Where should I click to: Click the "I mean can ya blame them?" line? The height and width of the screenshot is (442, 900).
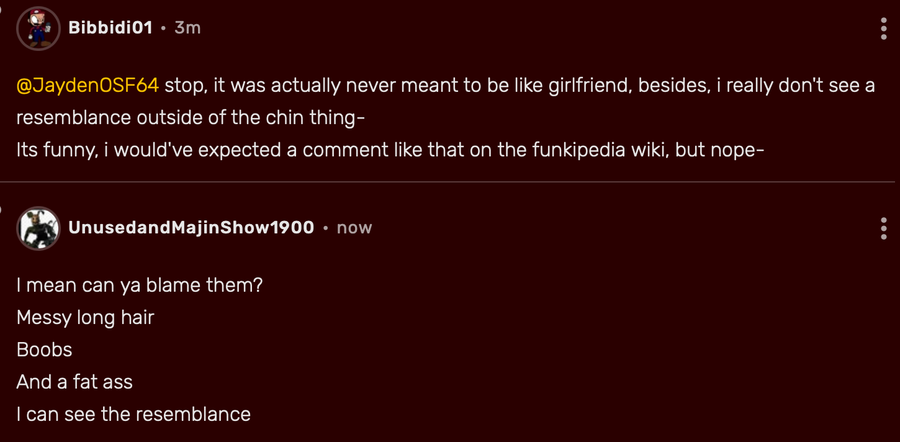[x=139, y=285]
